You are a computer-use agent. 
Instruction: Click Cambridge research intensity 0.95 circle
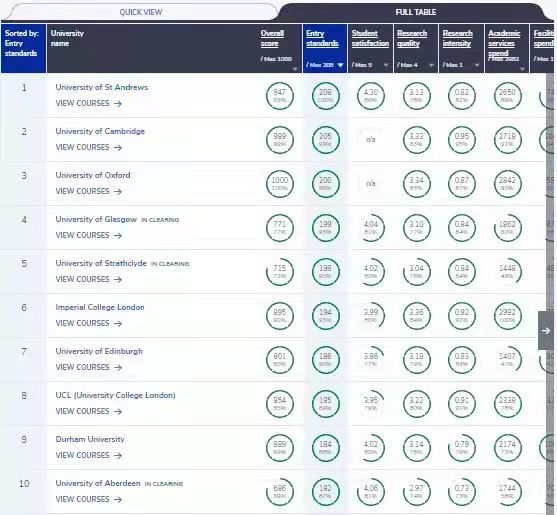coord(462,140)
